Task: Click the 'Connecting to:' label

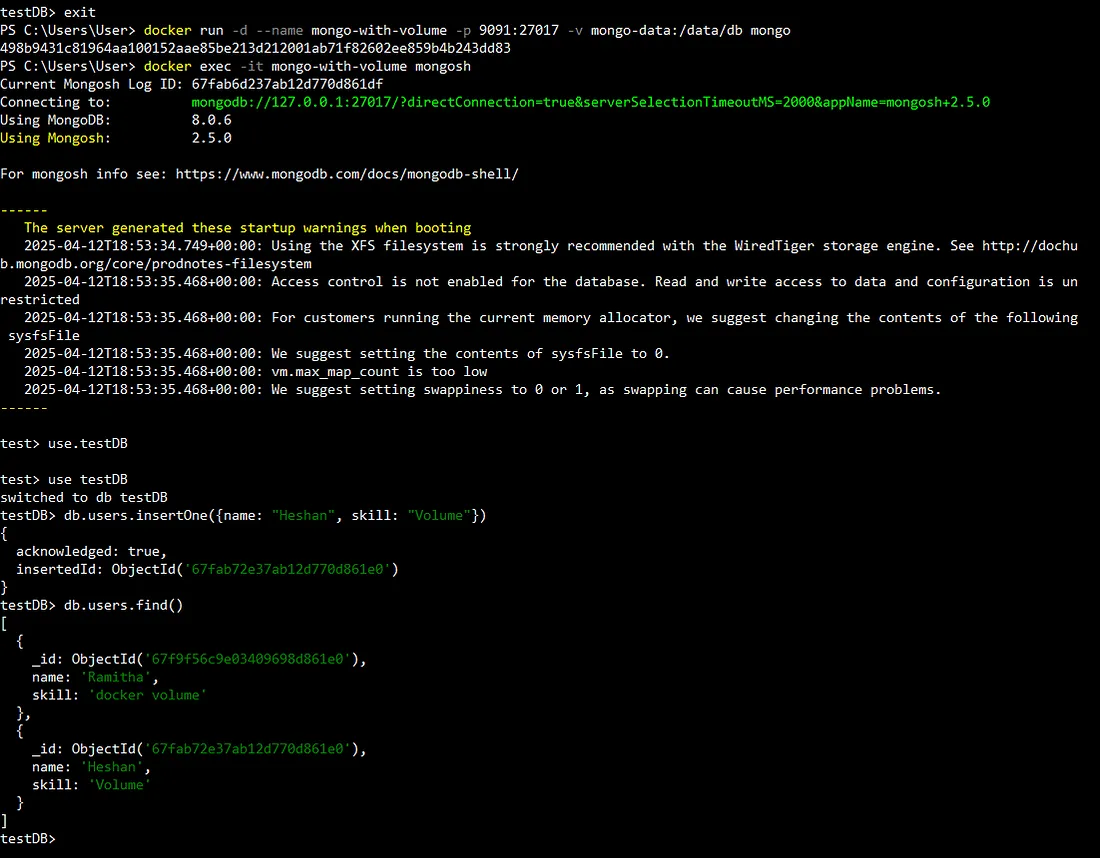Action: (x=55, y=102)
